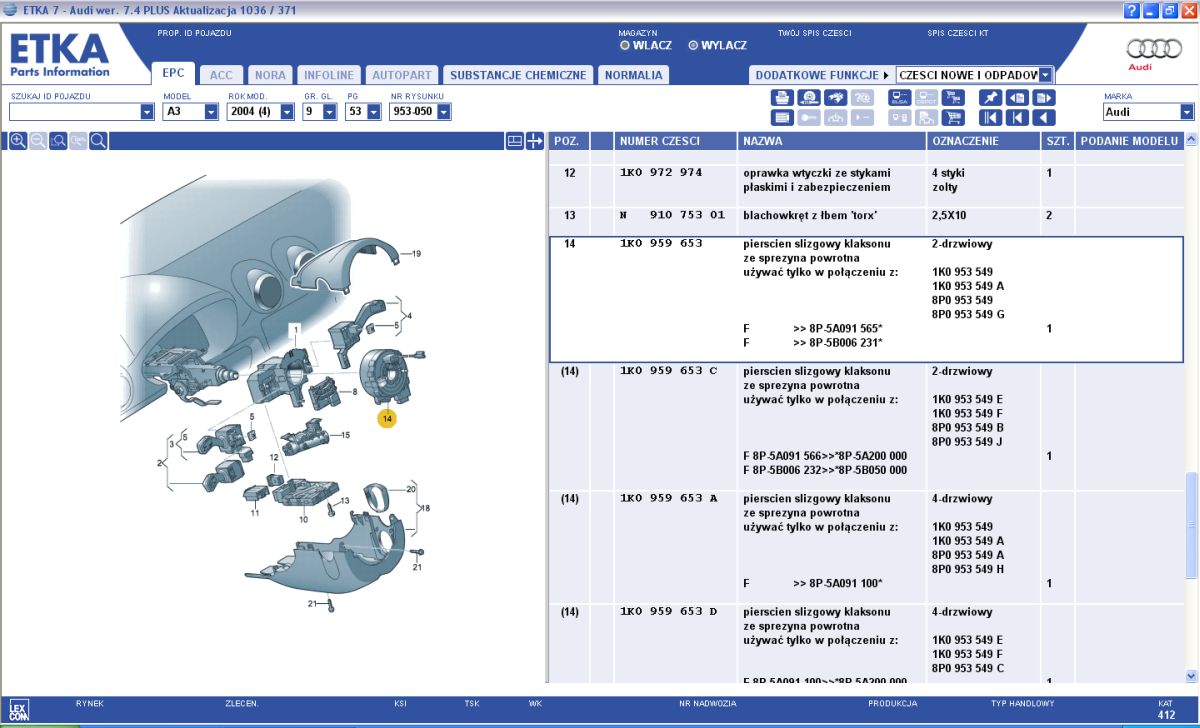Click the double shopping carts icon
Screen dimensions: 1200x728
(x=953, y=98)
